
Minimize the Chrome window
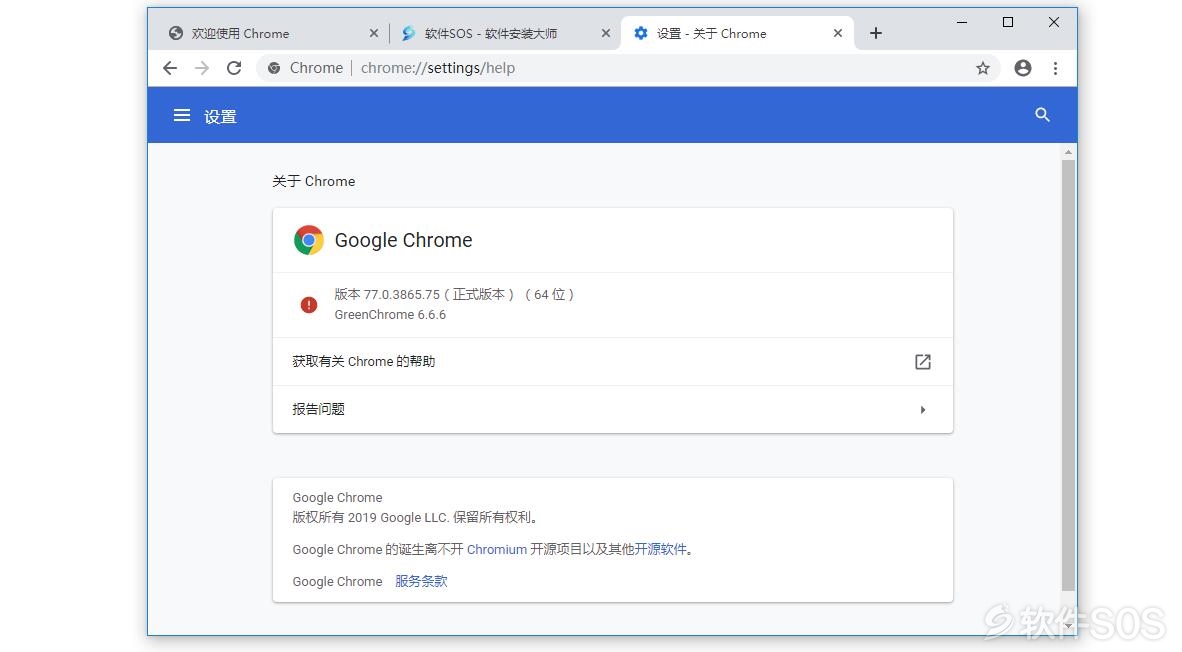(962, 23)
